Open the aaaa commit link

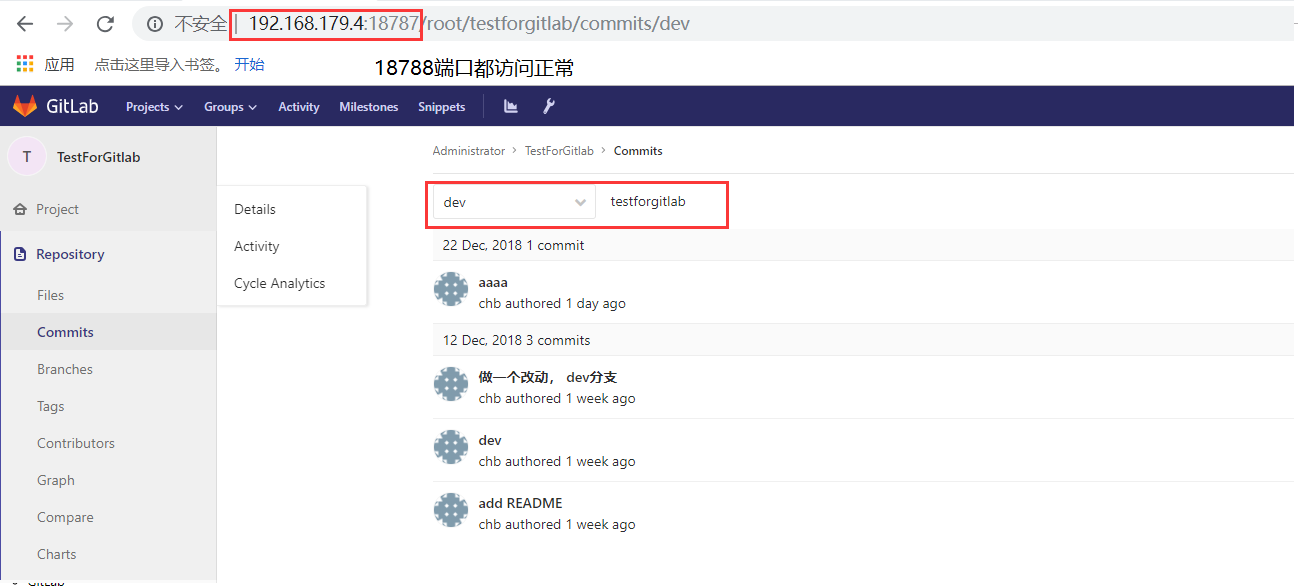click(x=493, y=283)
